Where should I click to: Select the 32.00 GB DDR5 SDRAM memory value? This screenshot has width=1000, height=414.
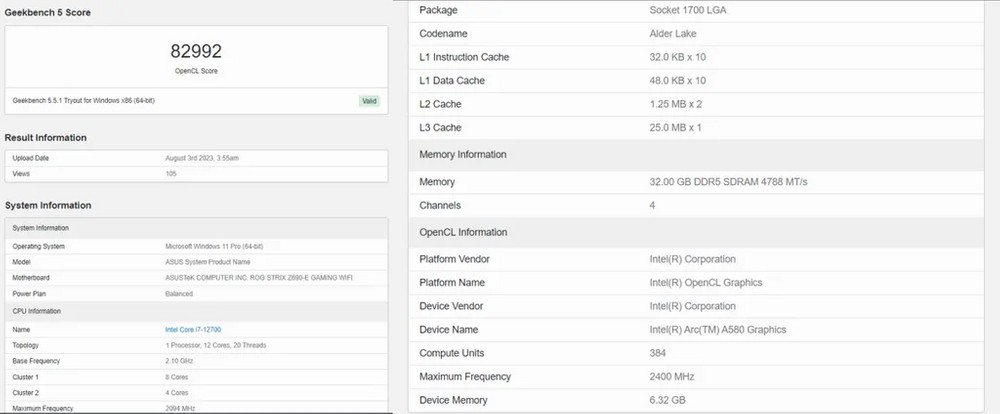click(728, 182)
